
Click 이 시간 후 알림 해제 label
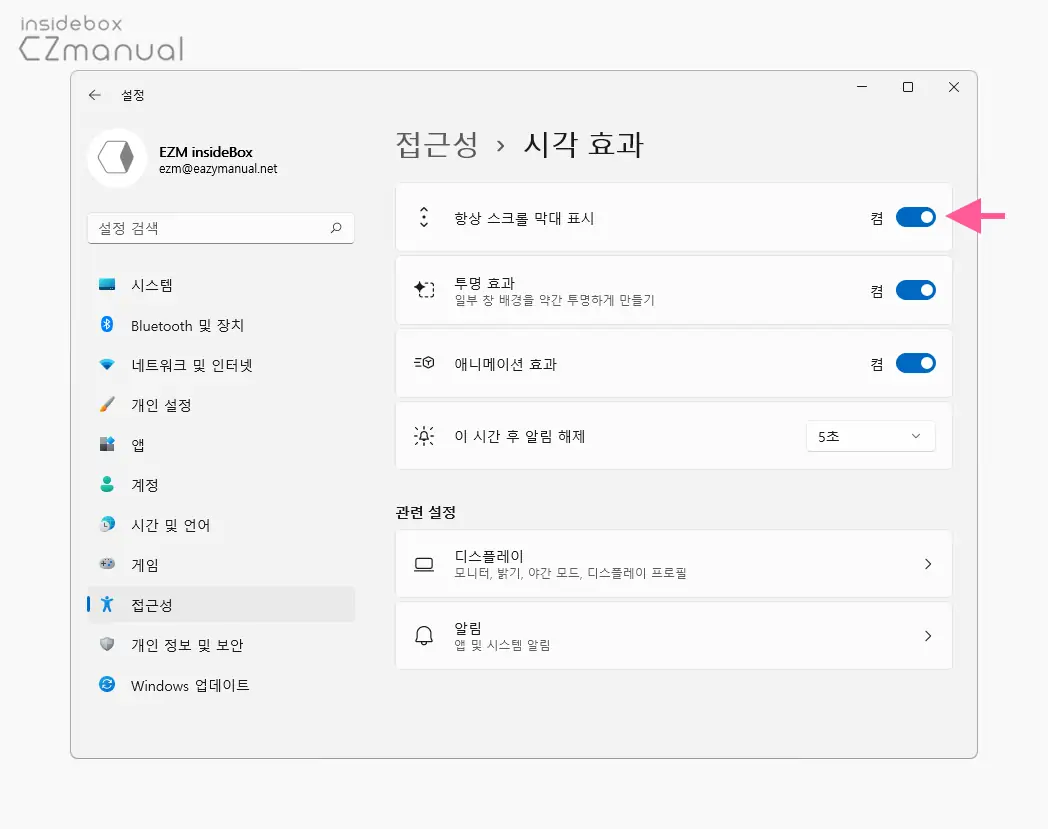[520, 436]
